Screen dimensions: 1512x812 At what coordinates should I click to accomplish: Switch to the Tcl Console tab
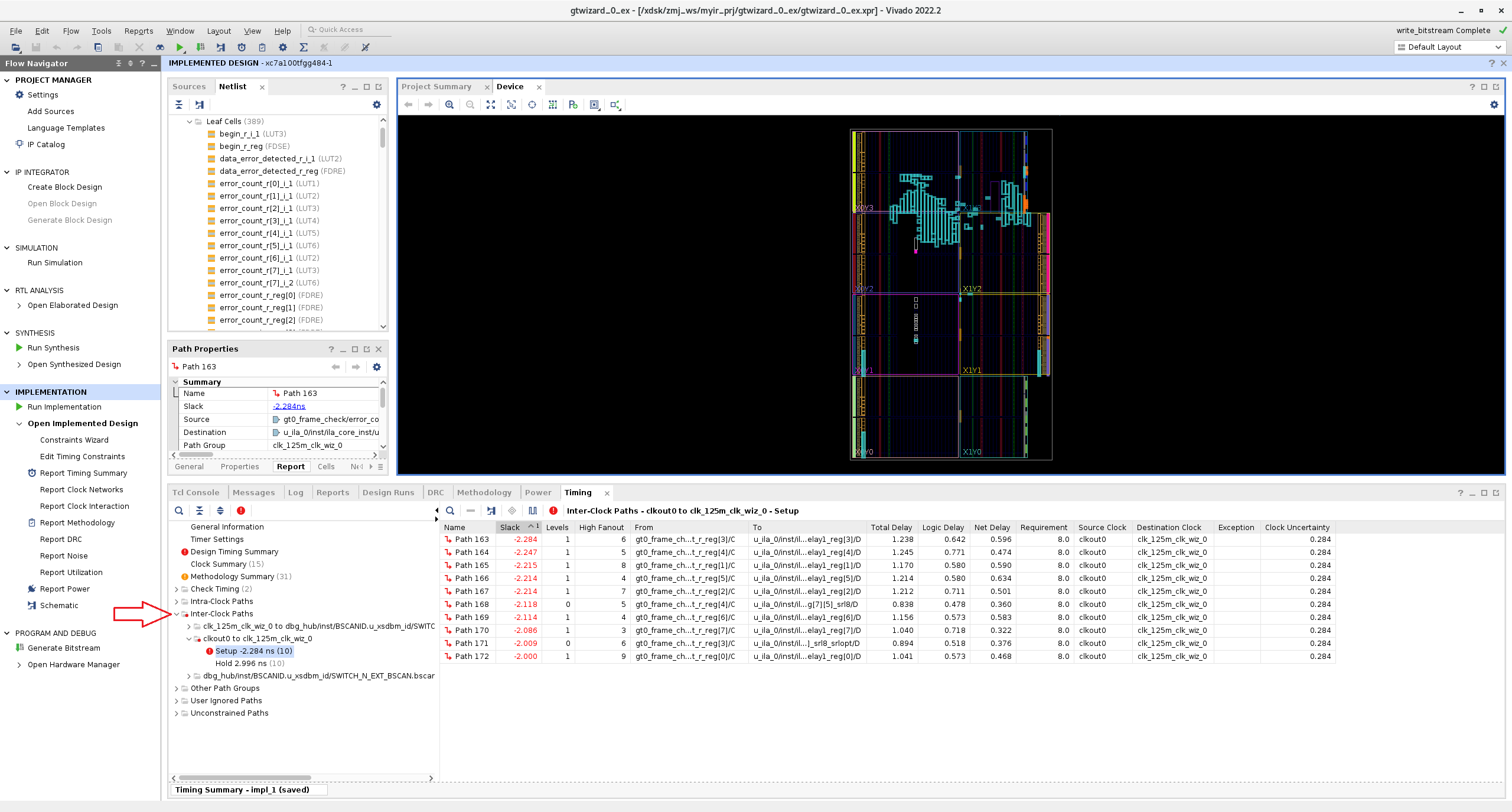coord(196,492)
